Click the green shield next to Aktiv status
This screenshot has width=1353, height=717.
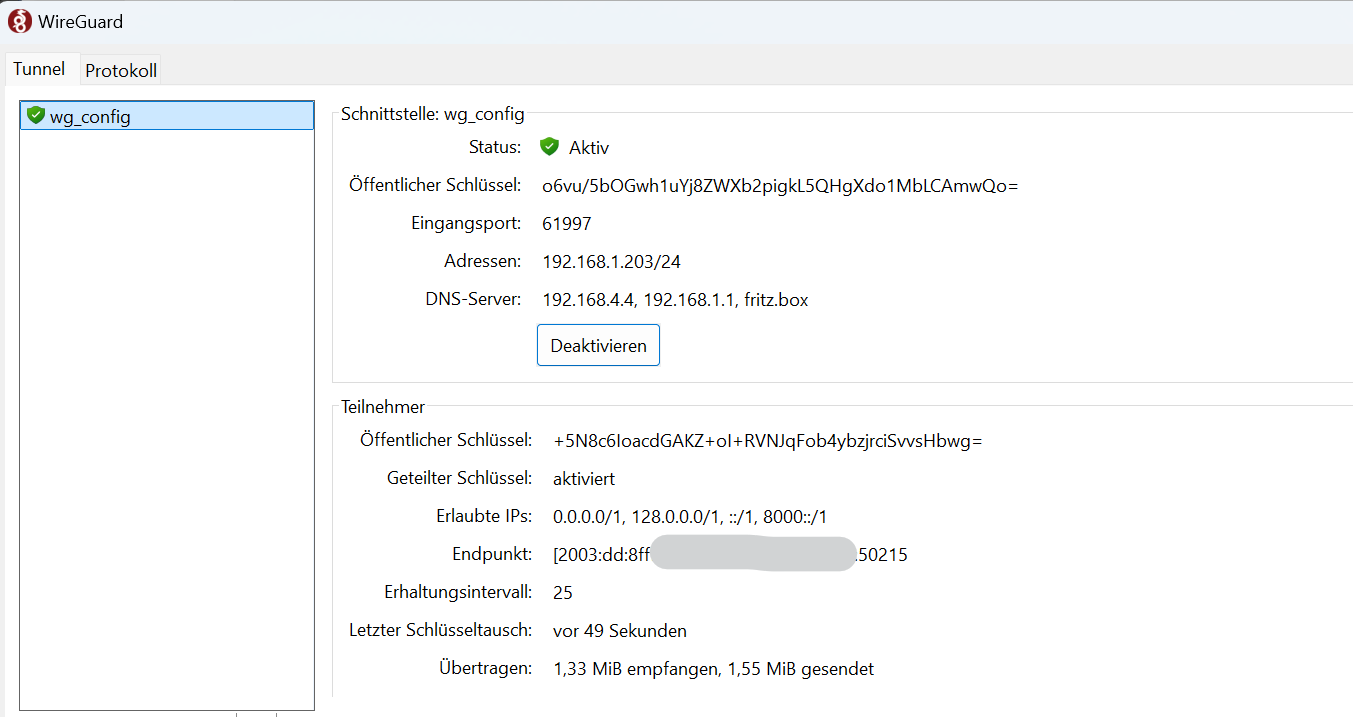549,147
